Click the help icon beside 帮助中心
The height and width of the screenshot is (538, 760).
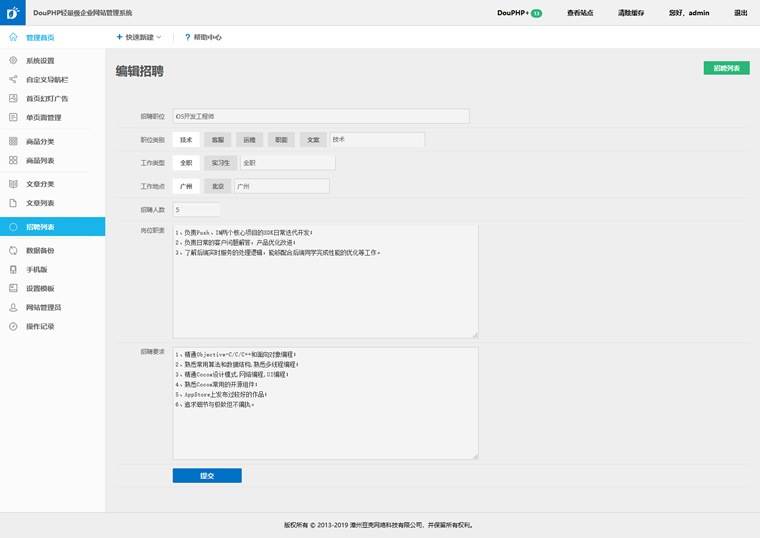(187, 37)
